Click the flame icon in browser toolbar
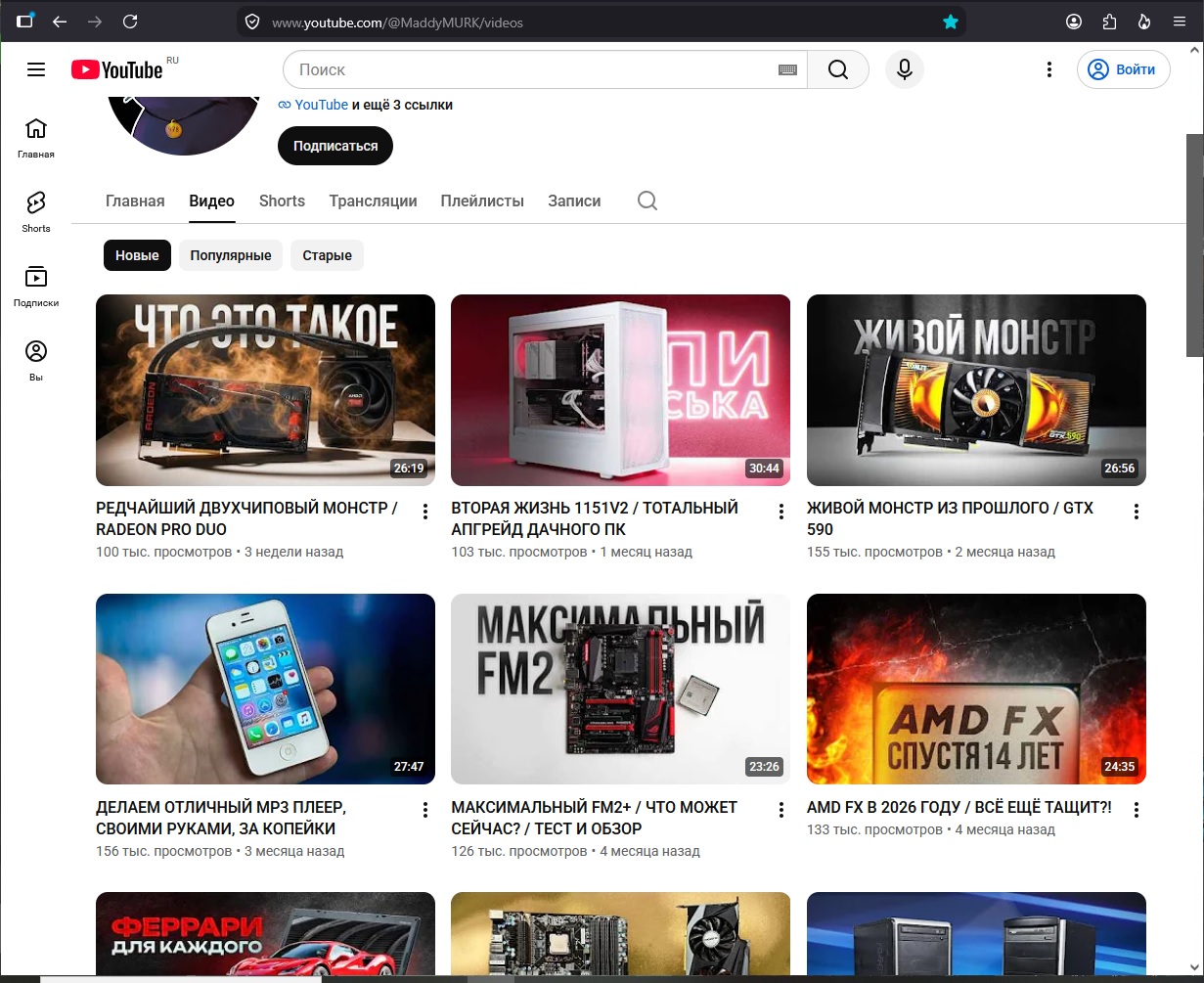Image resolution: width=1204 pixels, height=983 pixels. pos(1144,22)
